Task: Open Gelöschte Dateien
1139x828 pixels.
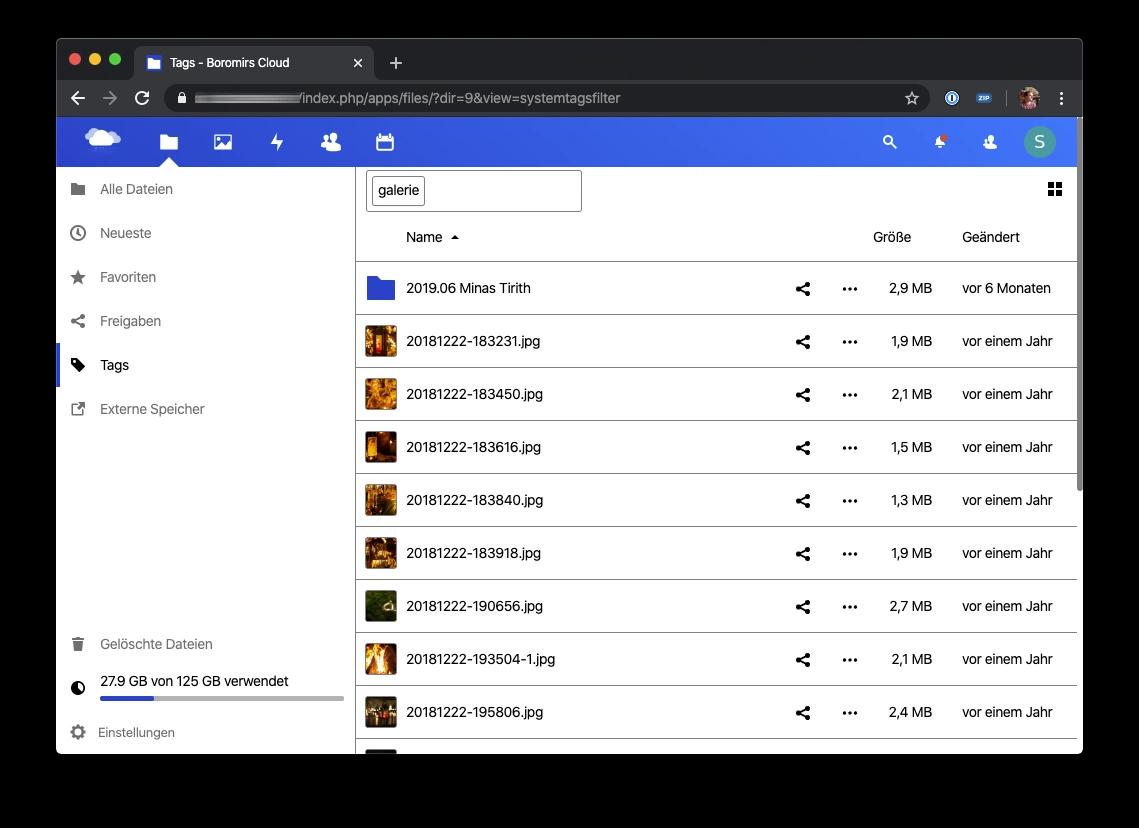Action: point(156,644)
